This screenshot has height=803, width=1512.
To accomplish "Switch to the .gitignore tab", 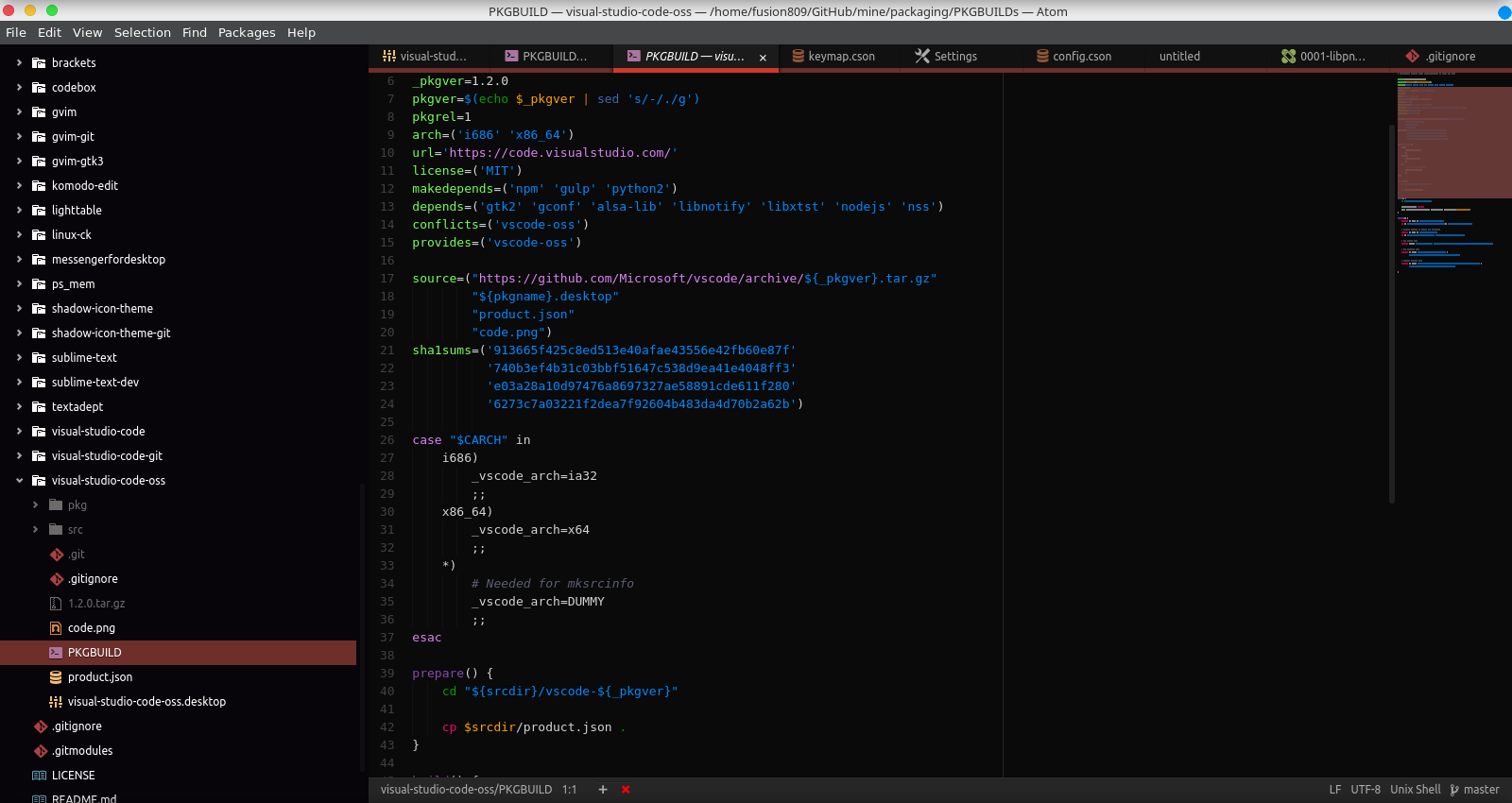I will [x=1451, y=57].
